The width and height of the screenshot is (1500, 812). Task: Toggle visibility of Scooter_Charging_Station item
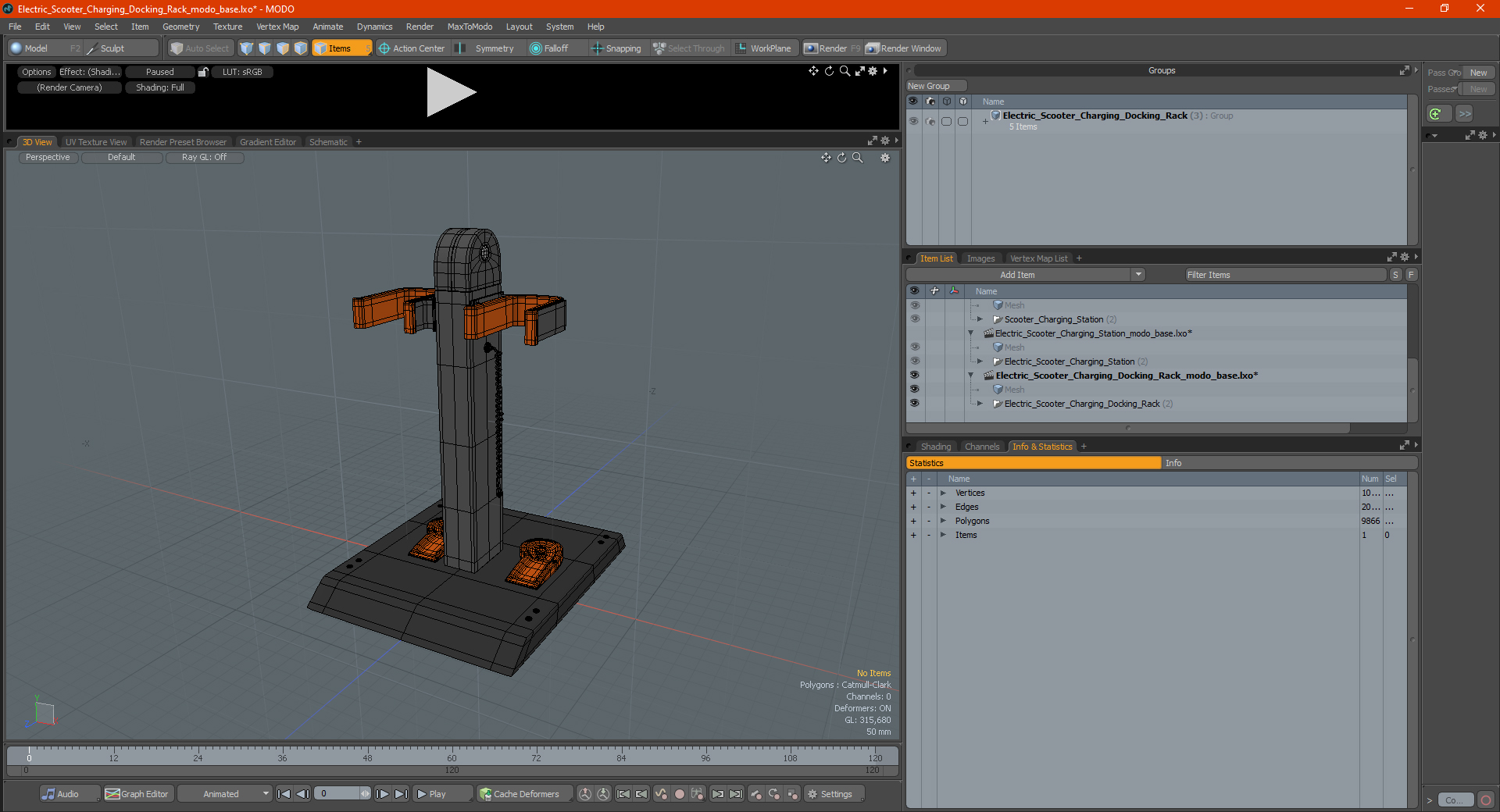(x=914, y=319)
